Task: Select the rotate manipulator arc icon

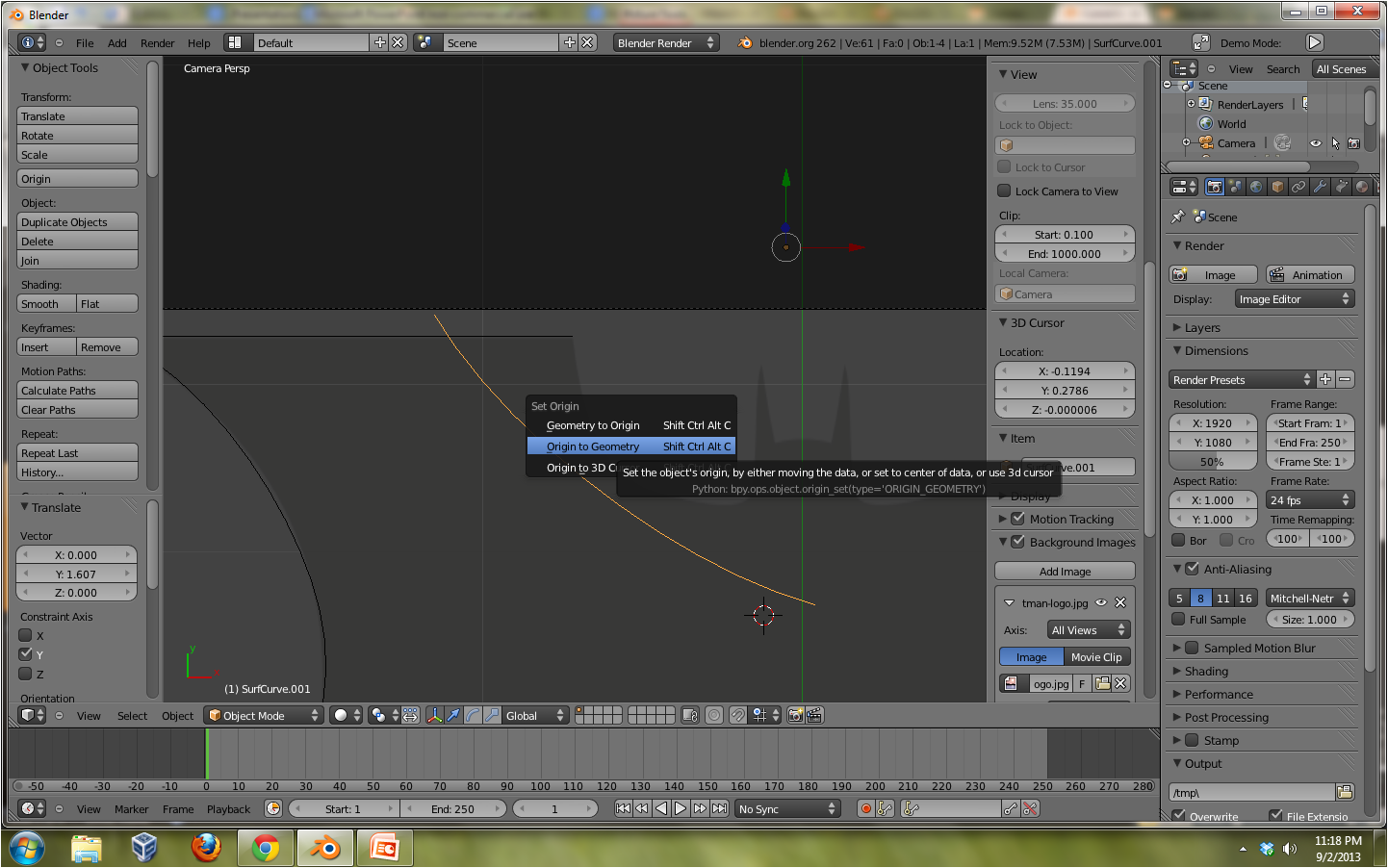Action: pos(473,715)
